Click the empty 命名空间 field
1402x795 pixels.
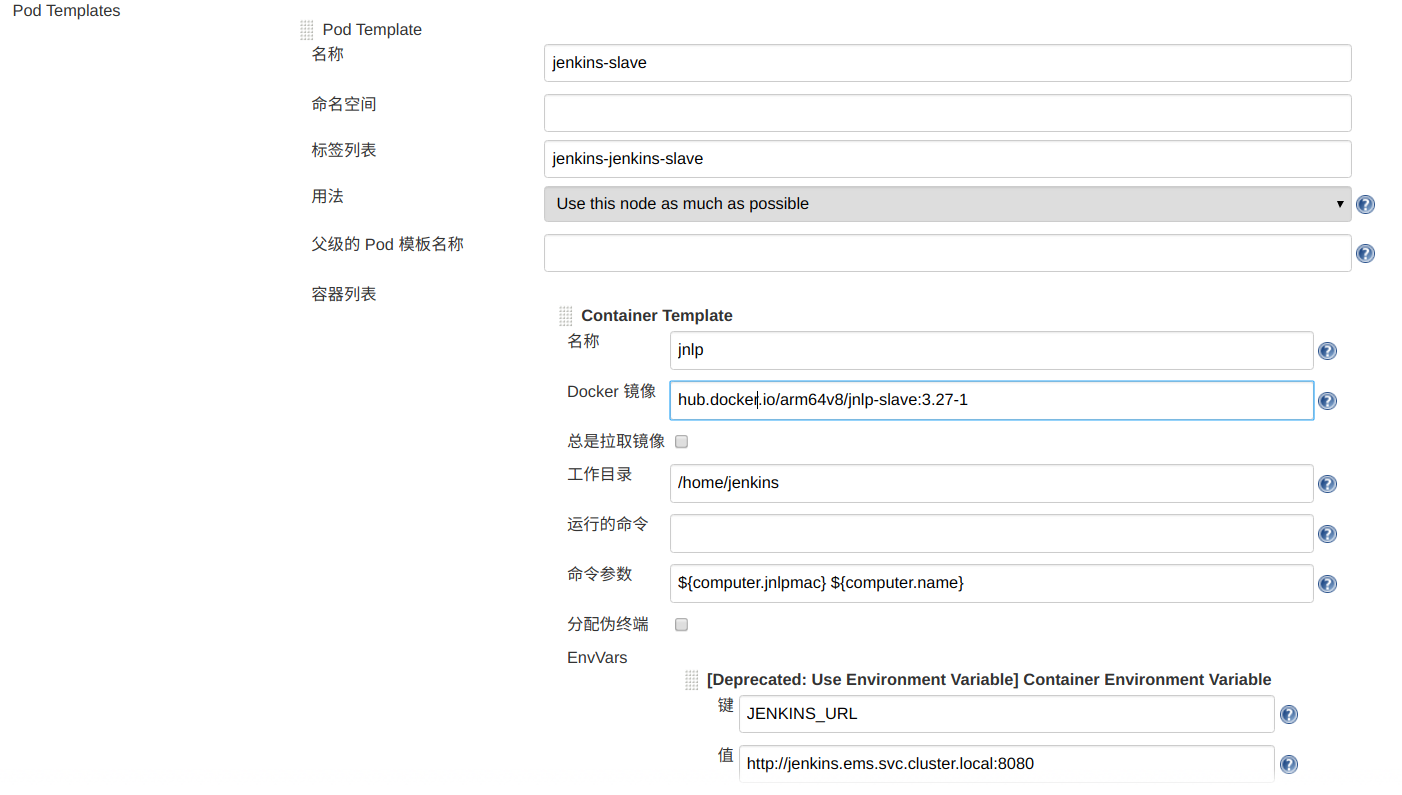[946, 112]
